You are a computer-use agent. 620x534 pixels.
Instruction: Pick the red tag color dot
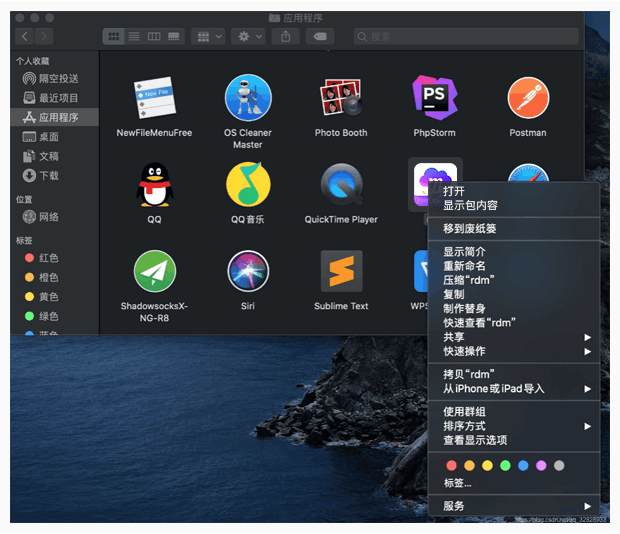click(451, 465)
